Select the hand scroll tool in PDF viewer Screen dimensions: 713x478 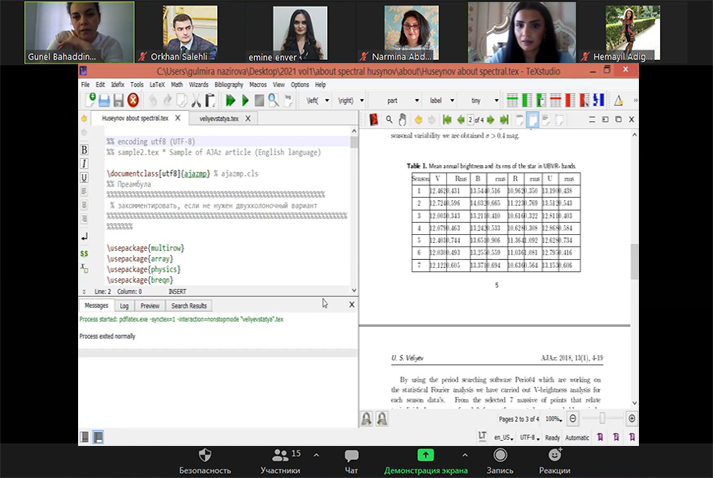coord(402,119)
